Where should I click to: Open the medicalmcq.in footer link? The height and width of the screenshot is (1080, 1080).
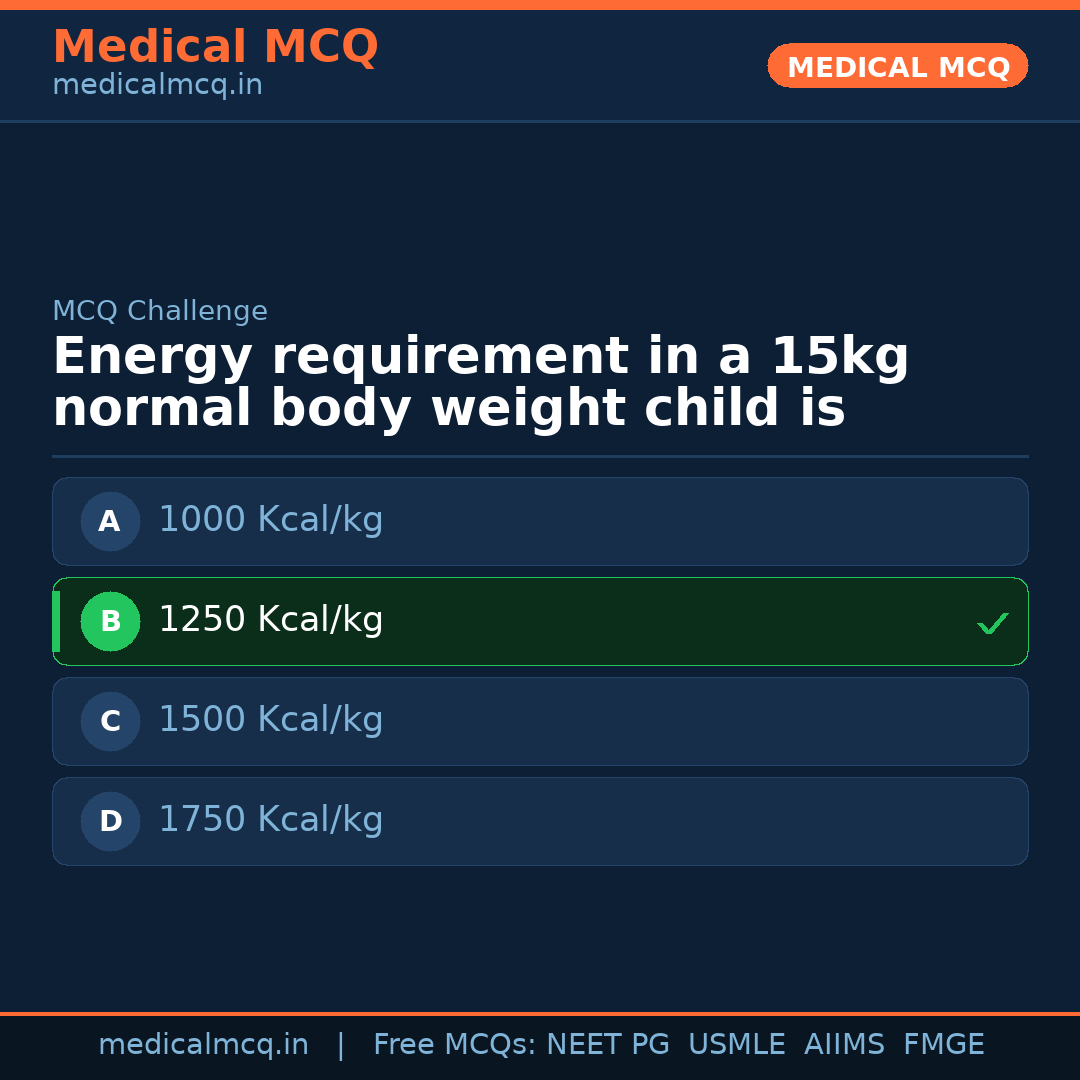[x=204, y=1044]
